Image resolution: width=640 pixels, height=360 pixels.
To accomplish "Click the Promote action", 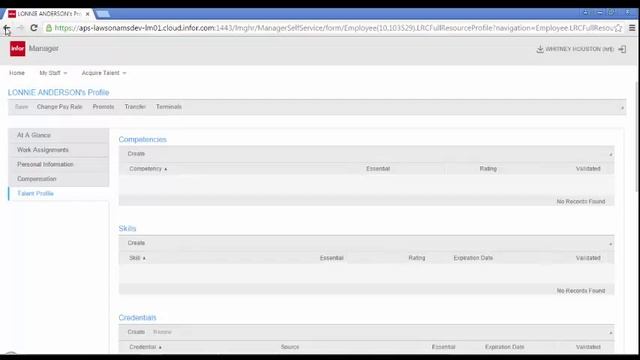I will [x=103, y=107].
